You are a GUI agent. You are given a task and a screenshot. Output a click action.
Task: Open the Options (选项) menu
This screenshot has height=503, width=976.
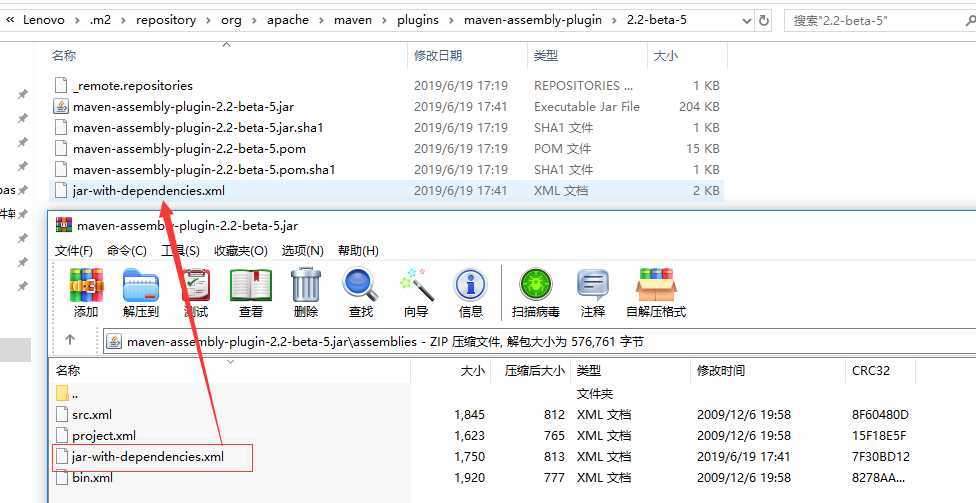[x=303, y=250]
